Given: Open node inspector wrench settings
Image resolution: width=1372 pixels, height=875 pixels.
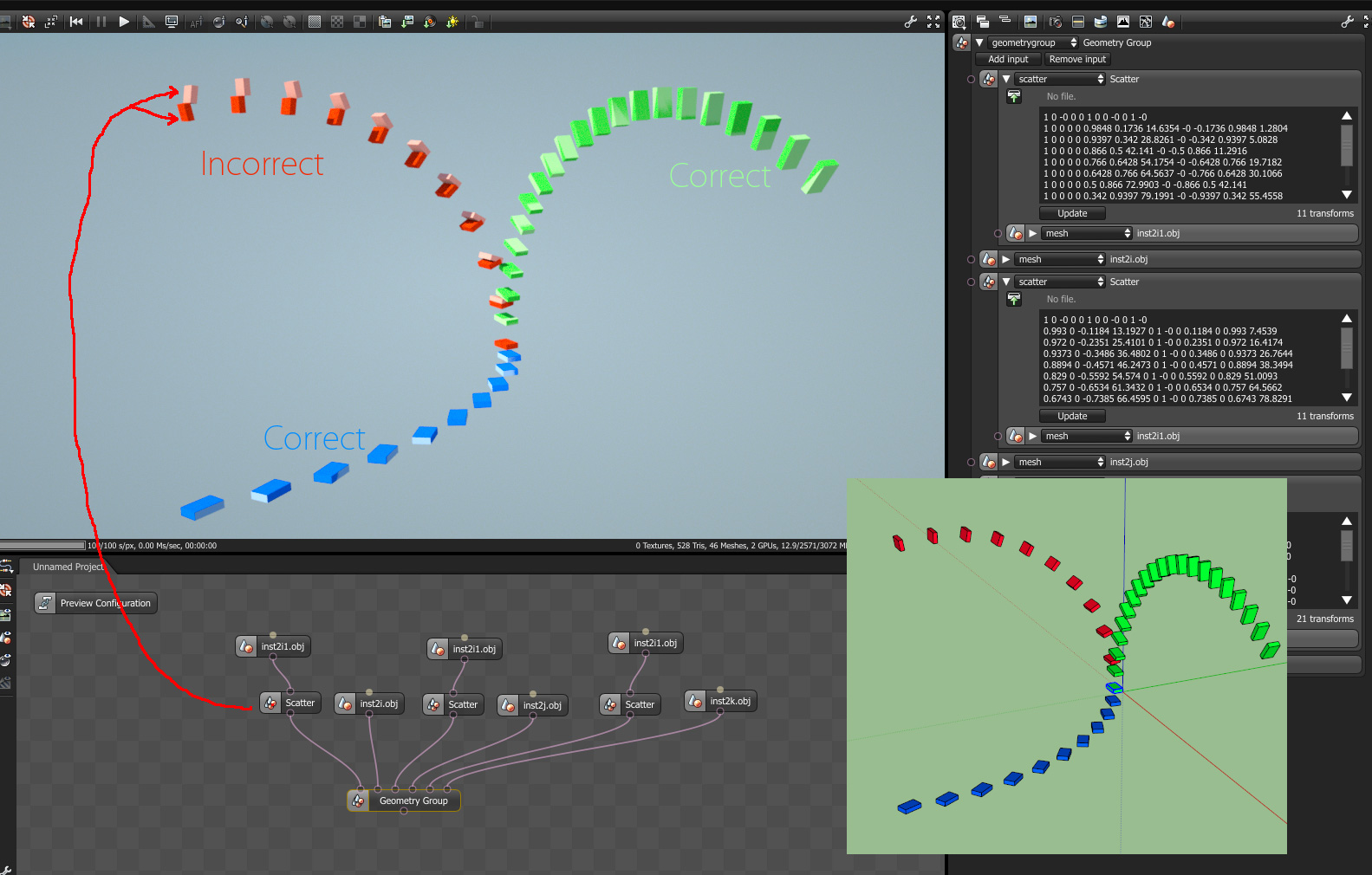Looking at the screenshot, I should click(x=1348, y=22).
